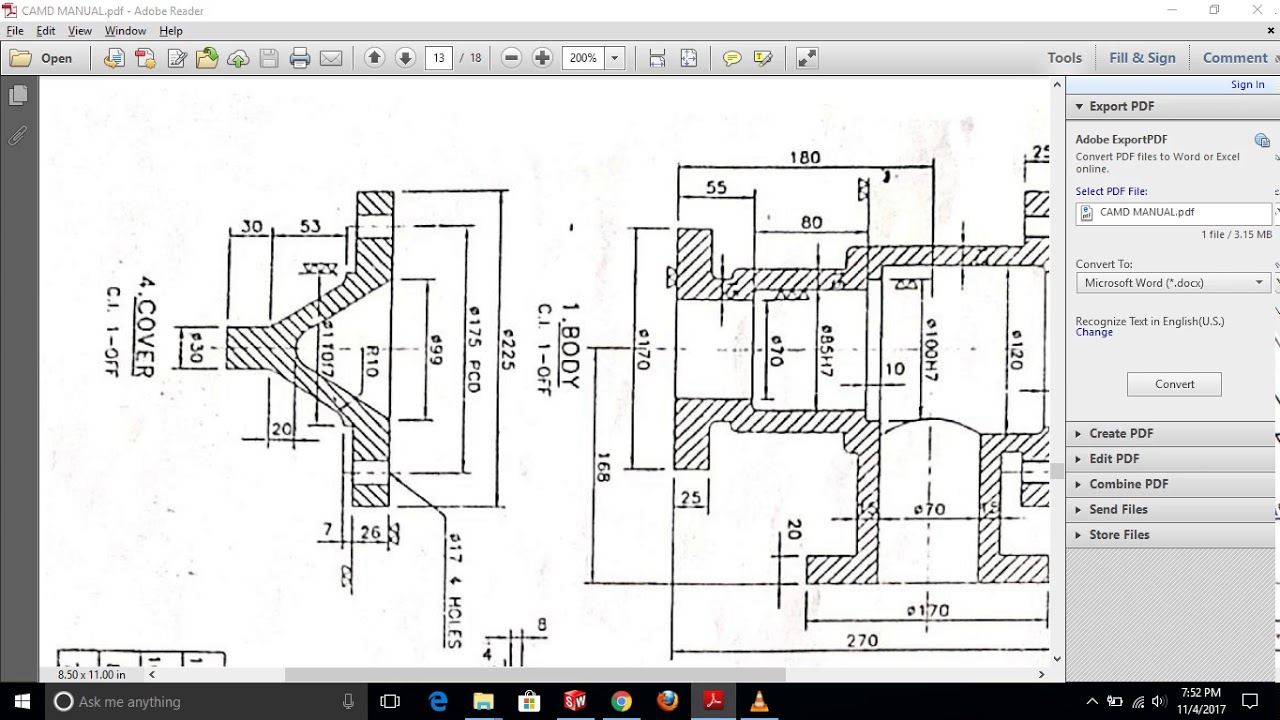Screen dimensions: 1280x720
Task: Select the Highlight text tool
Action: (x=763, y=58)
